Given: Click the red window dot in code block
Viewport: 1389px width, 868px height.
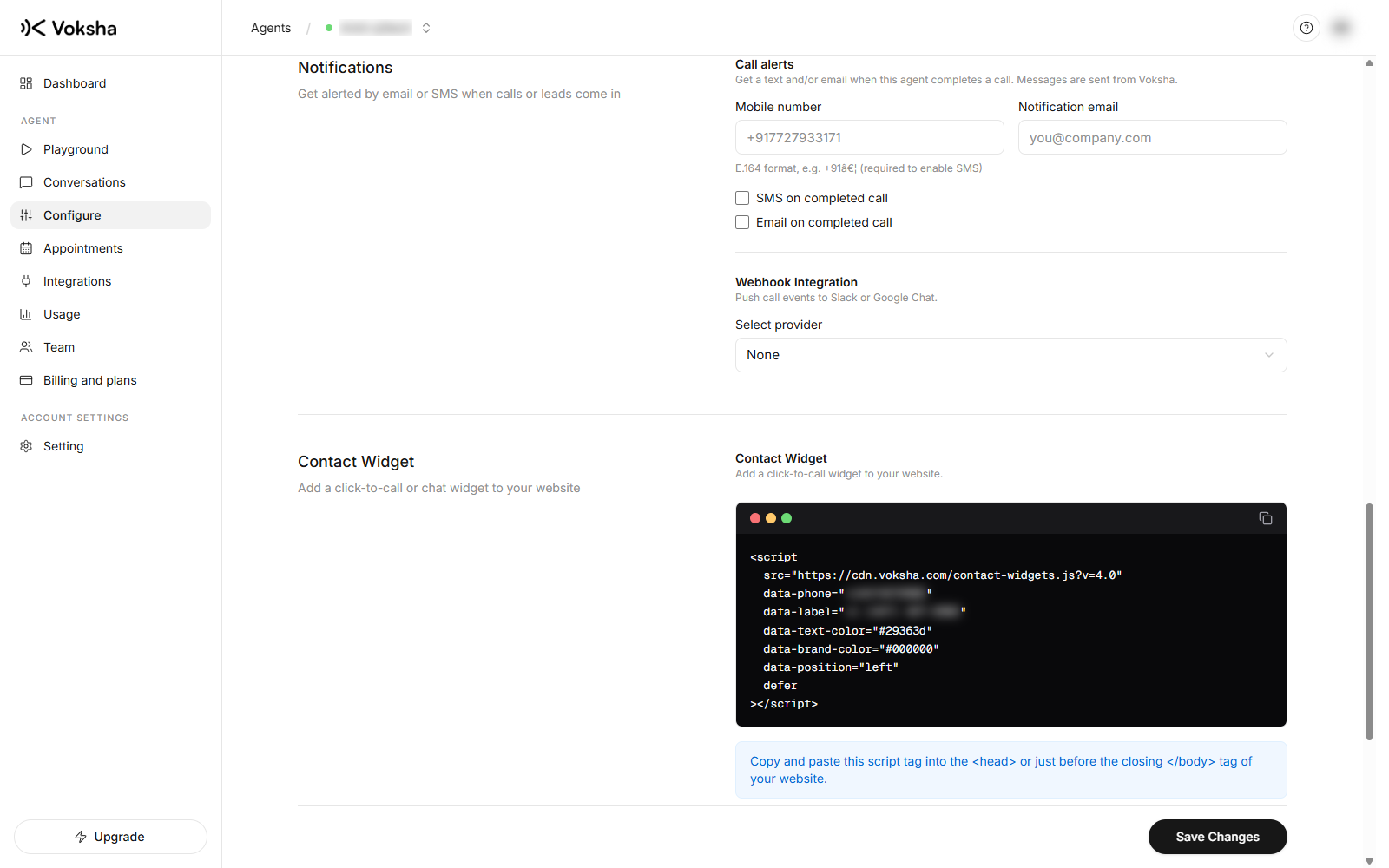Looking at the screenshot, I should [755, 518].
